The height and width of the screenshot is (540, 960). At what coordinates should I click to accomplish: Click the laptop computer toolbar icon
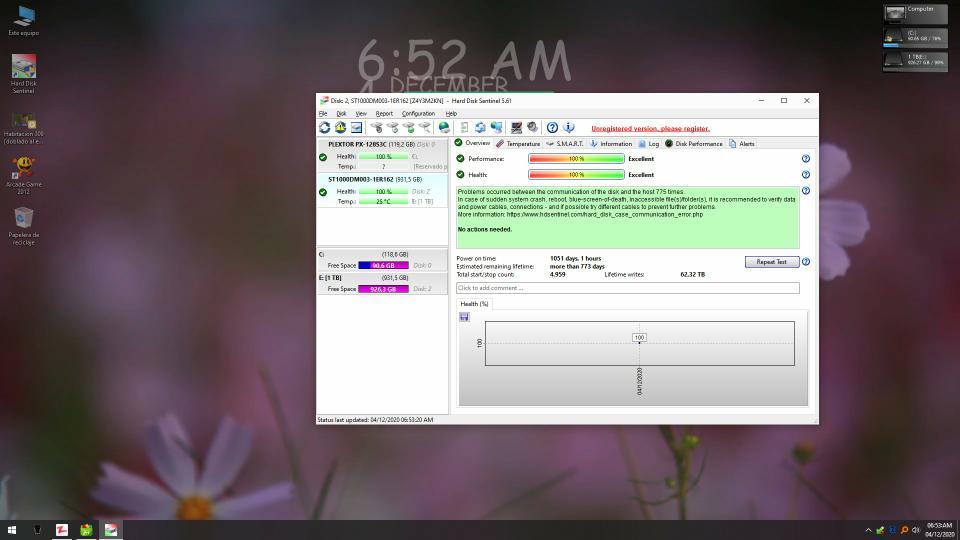tap(516, 127)
